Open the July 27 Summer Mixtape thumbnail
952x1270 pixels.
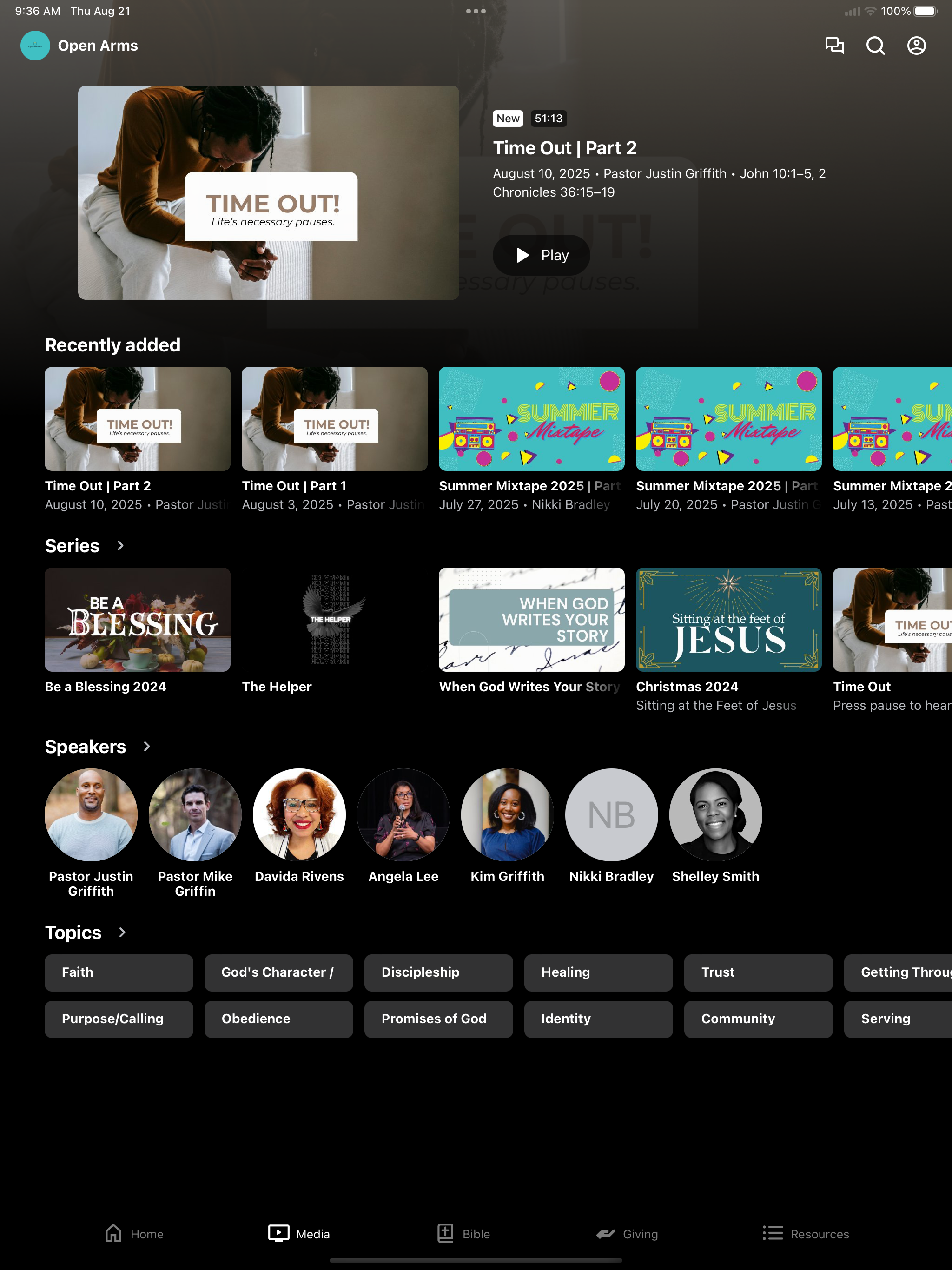532,418
